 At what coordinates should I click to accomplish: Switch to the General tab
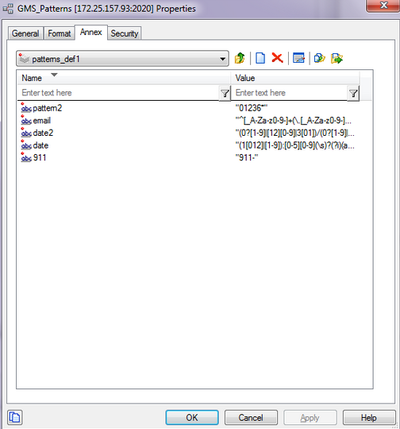tap(25, 33)
